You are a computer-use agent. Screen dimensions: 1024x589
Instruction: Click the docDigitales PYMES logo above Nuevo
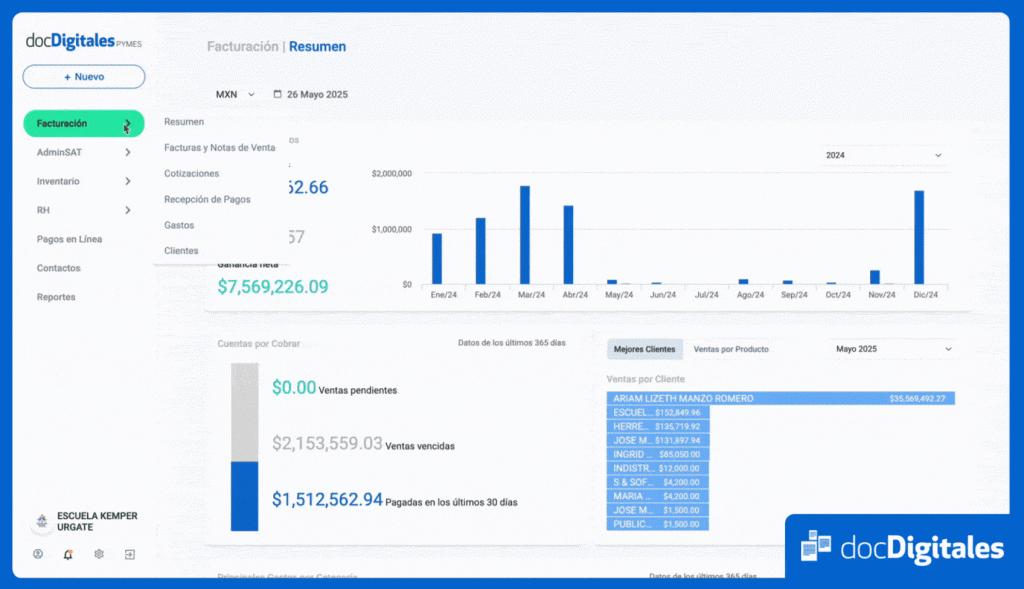click(x=84, y=41)
